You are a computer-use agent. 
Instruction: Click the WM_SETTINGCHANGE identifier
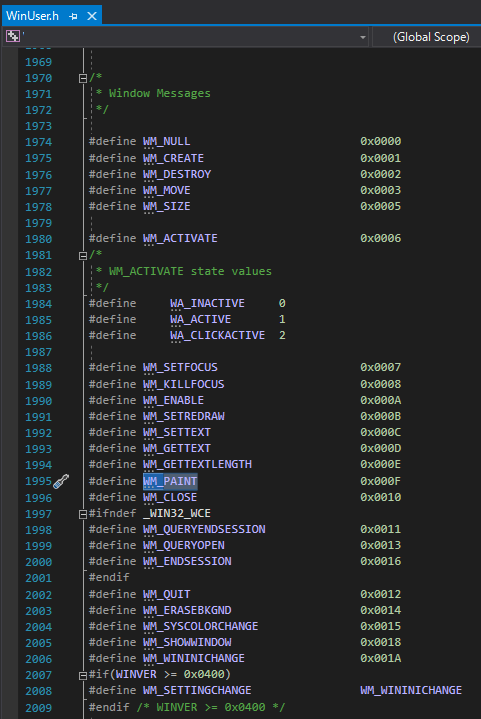tap(197, 690)
